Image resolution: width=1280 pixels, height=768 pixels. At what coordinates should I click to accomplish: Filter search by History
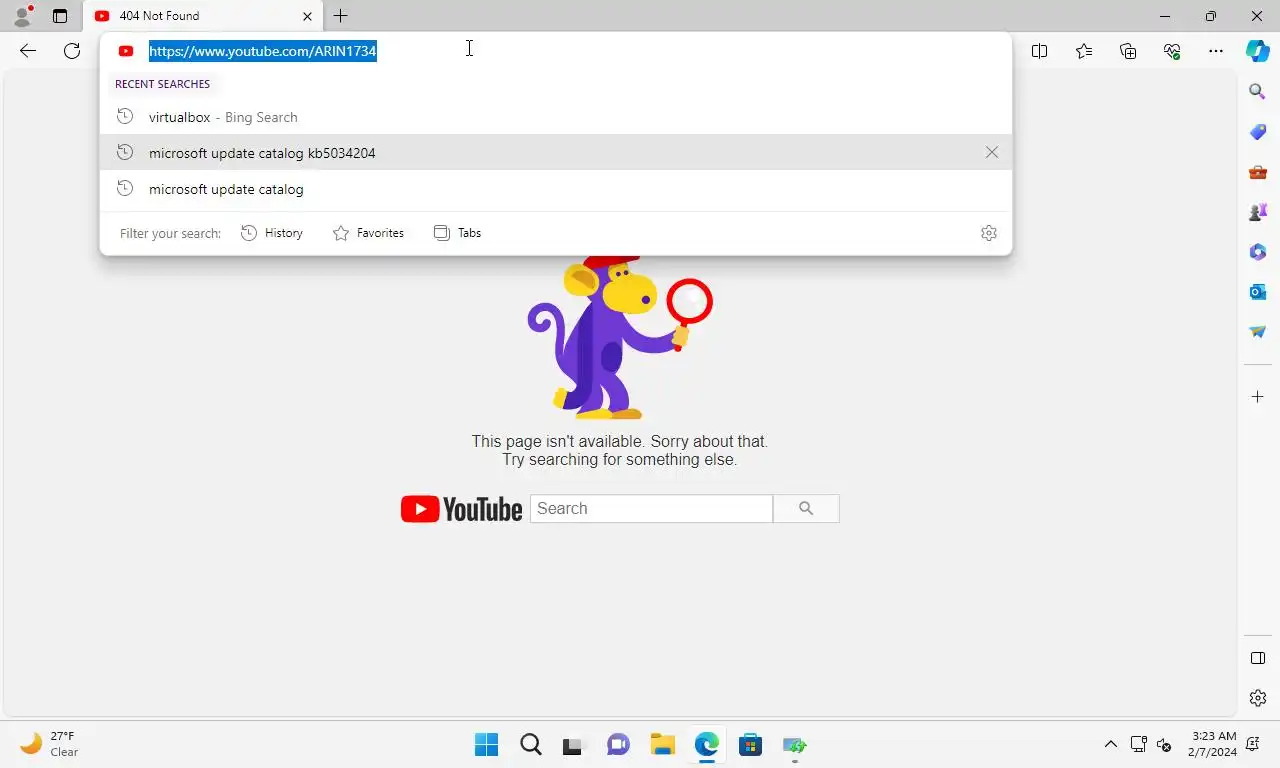(x=272, y=233)
